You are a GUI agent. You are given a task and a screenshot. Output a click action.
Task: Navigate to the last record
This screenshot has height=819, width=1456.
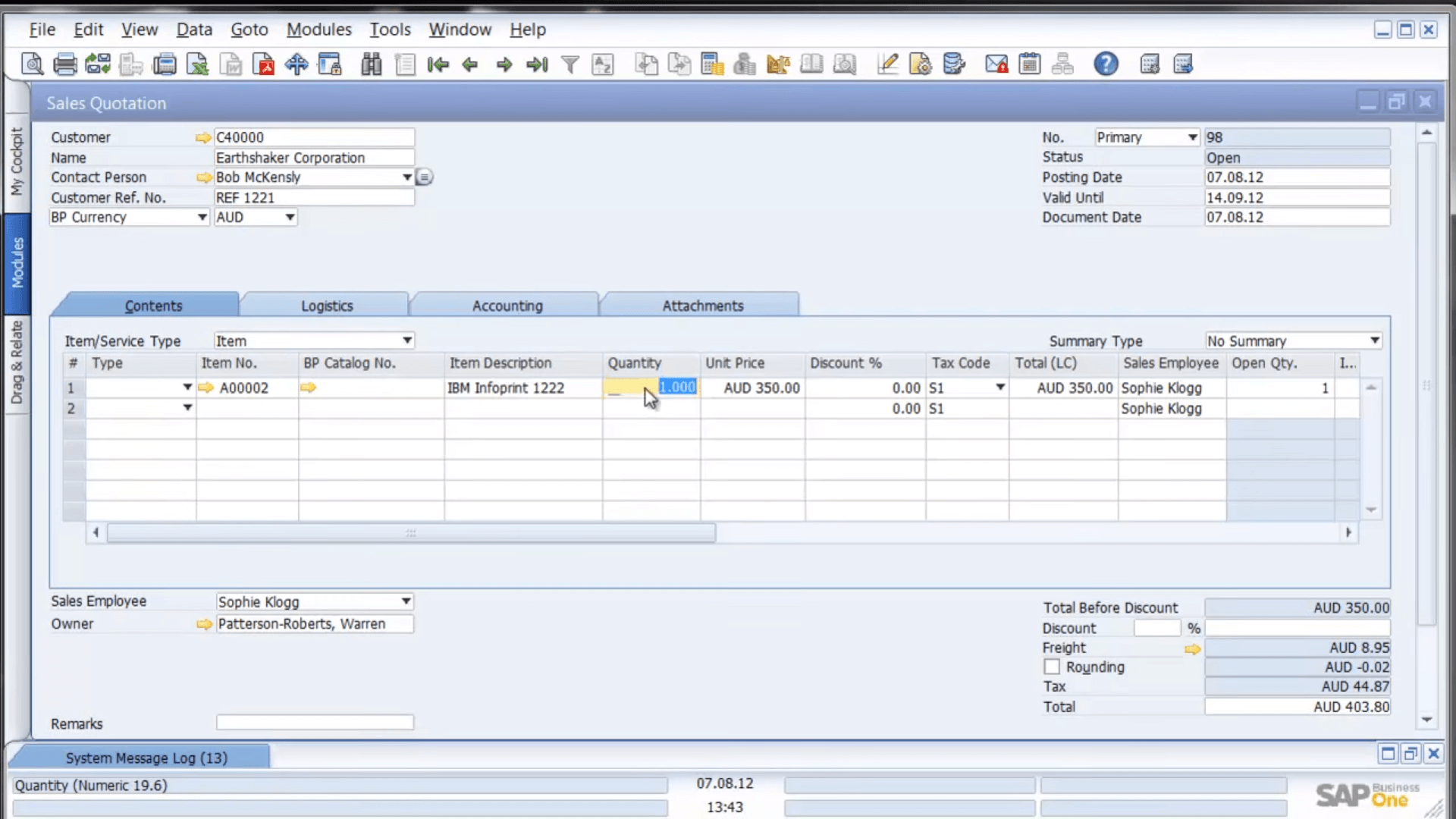click(x=537, y=64)
